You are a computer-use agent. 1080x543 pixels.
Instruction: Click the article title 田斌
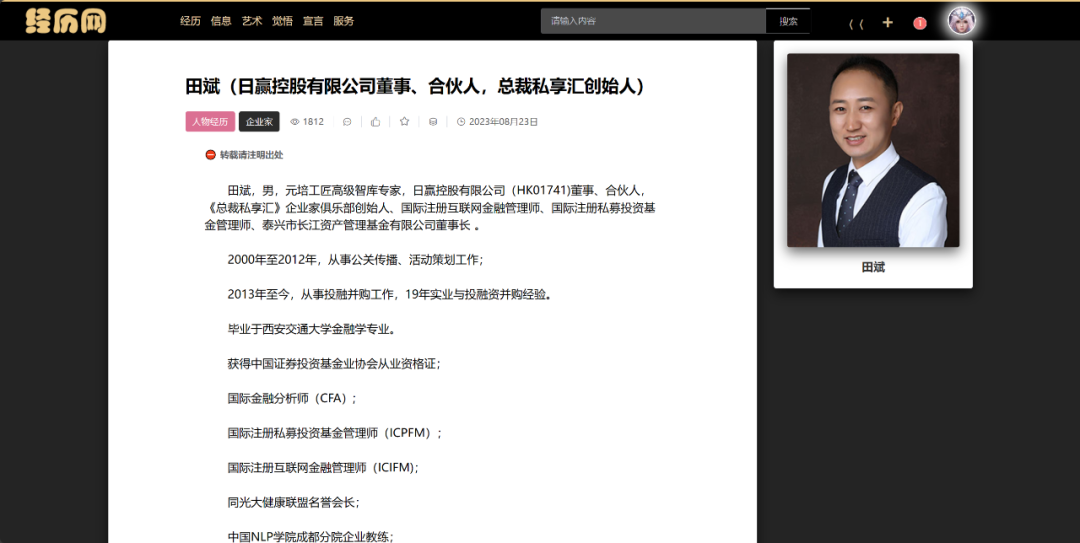coord(416,86)
